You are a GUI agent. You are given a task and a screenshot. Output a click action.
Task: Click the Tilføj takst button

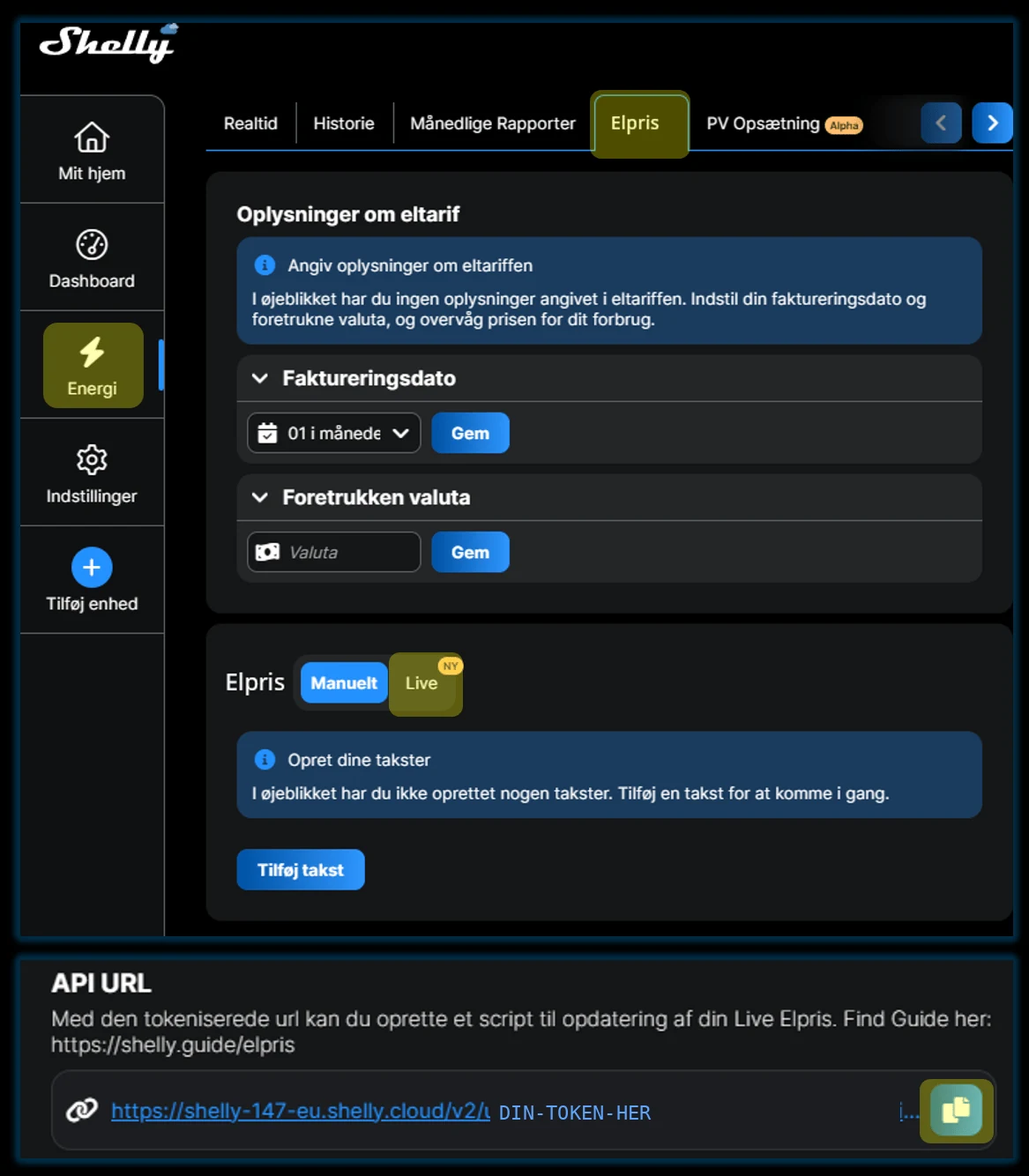click(301, 869)
